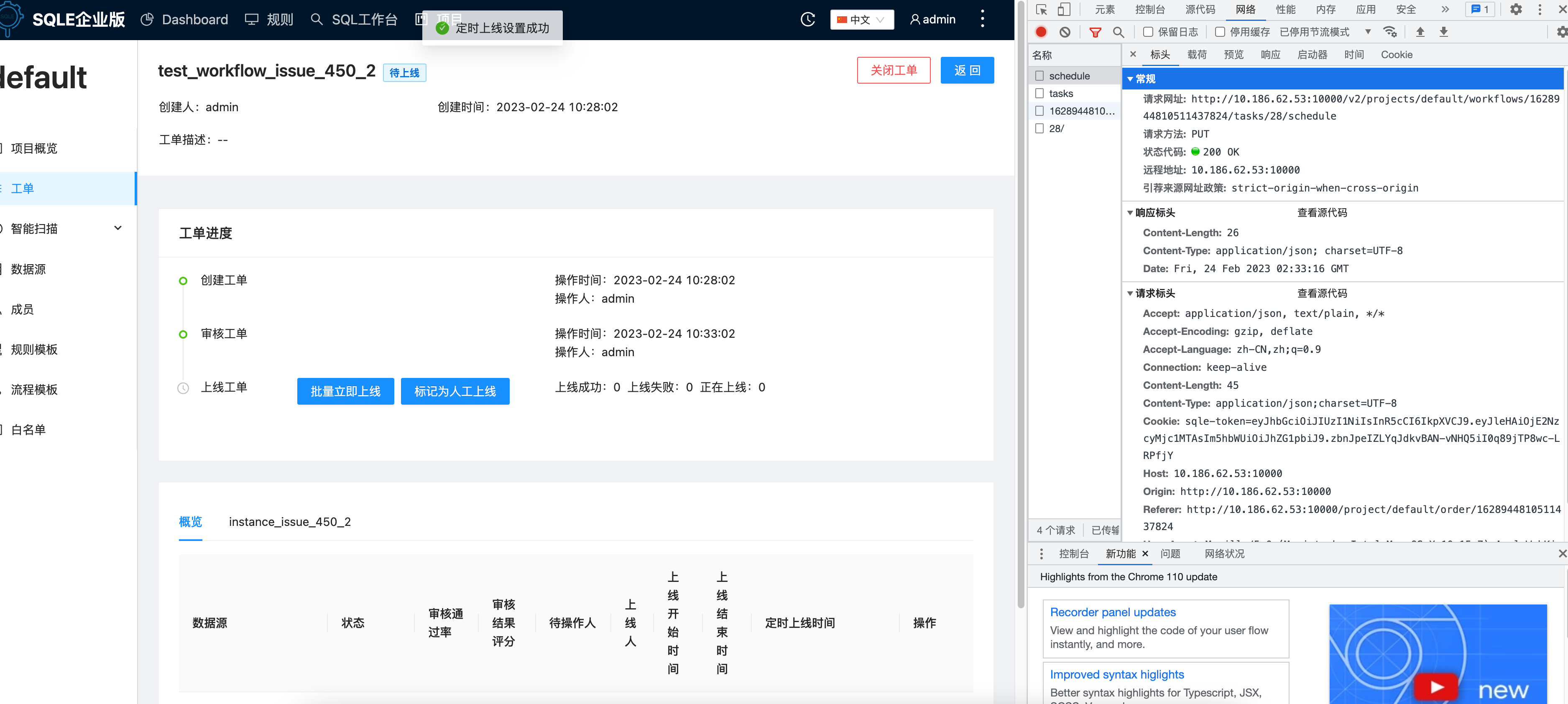Export HAR file via download icon

click(x=1443, y=32)
